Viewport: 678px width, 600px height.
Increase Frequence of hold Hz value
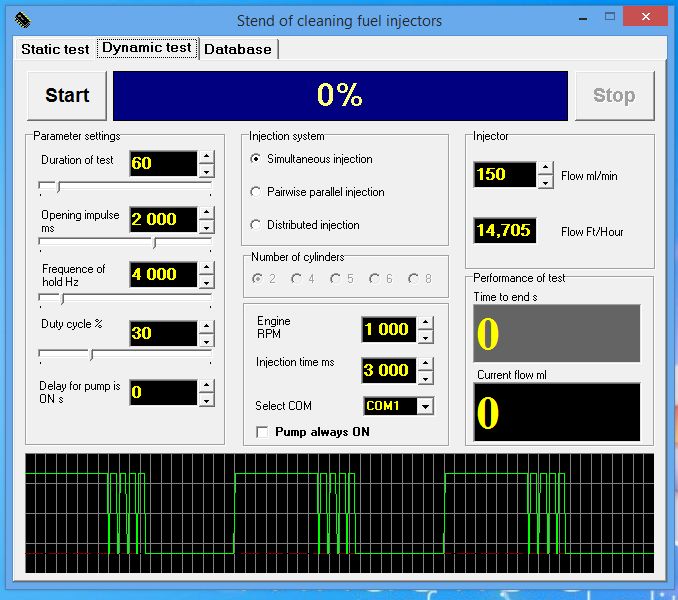(x=206, y=267)
